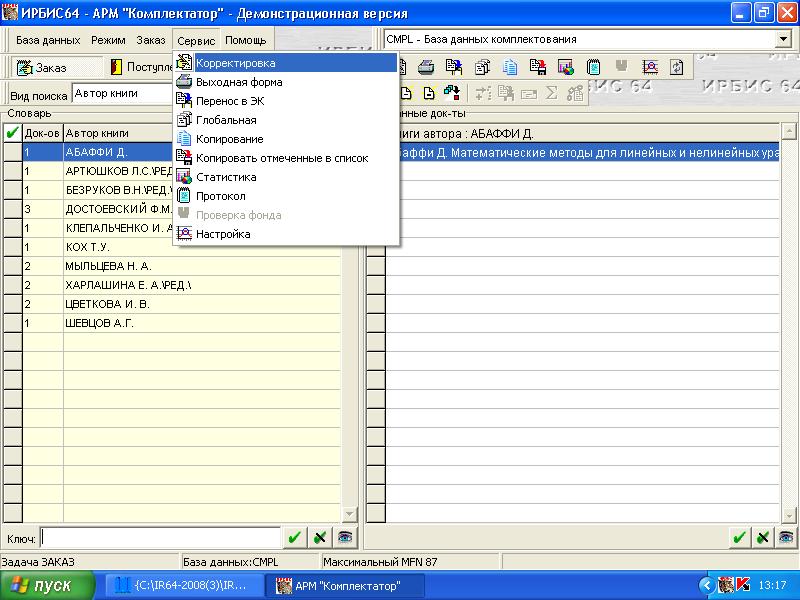Click the IRBIS icon in the system tray

tap(726, 585)
